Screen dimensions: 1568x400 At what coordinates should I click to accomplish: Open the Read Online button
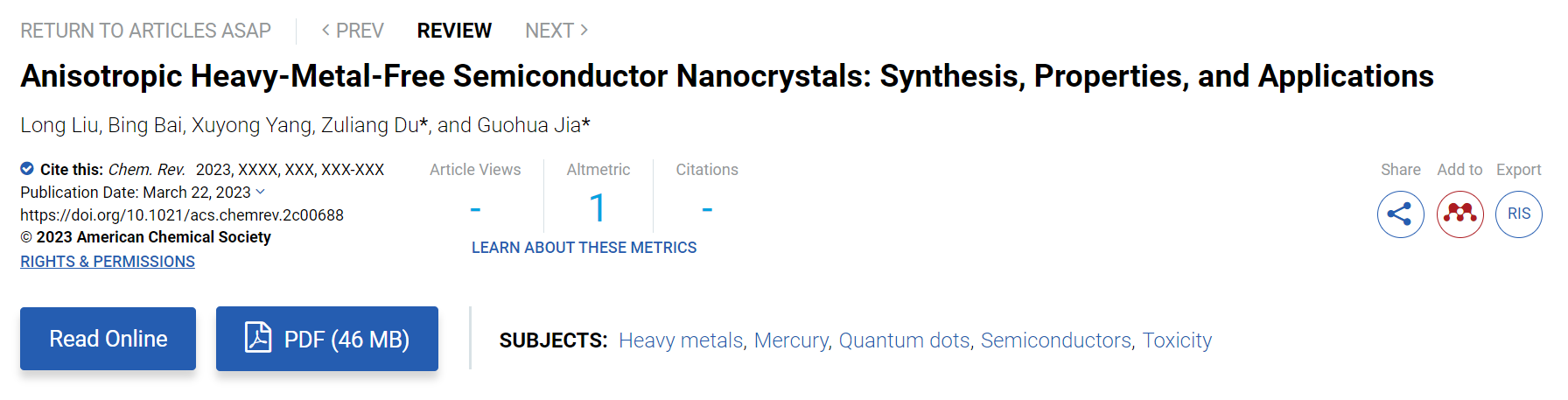(108, 339)
